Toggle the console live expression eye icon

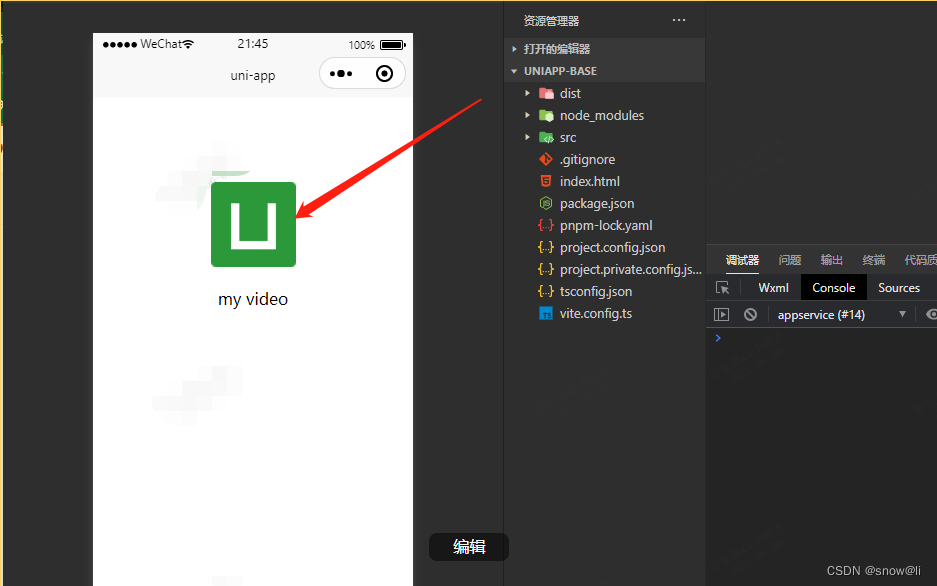point(931,314)
